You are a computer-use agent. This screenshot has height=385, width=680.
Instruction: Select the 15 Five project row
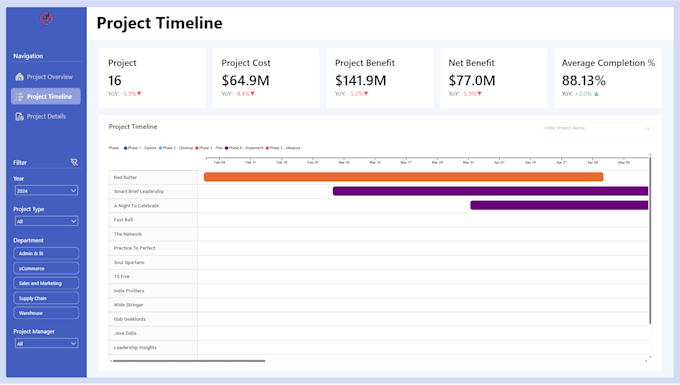pyautogui.click(x=153, y=277)
